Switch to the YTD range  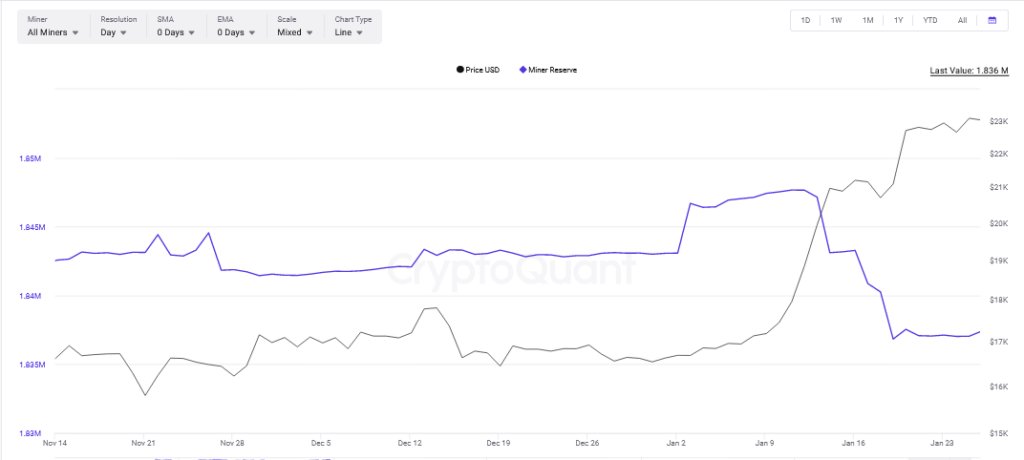[929, 20]
